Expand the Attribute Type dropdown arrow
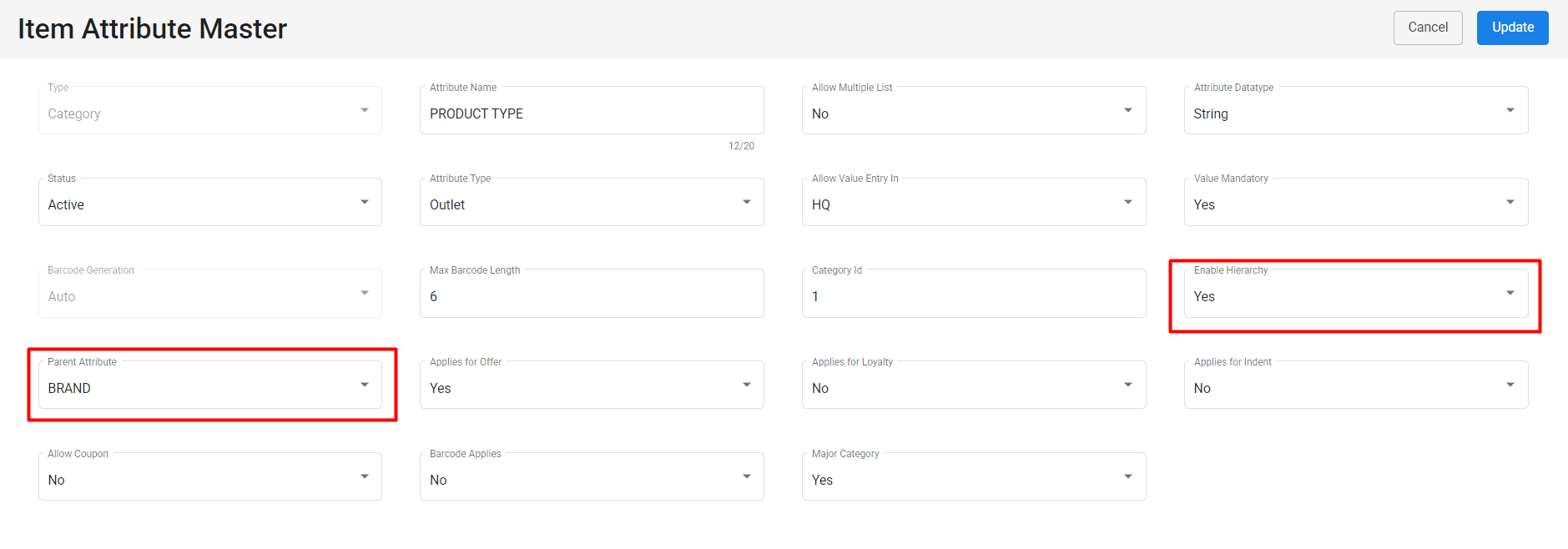This screenshot has width=1568, height=549. coord(746,202)
